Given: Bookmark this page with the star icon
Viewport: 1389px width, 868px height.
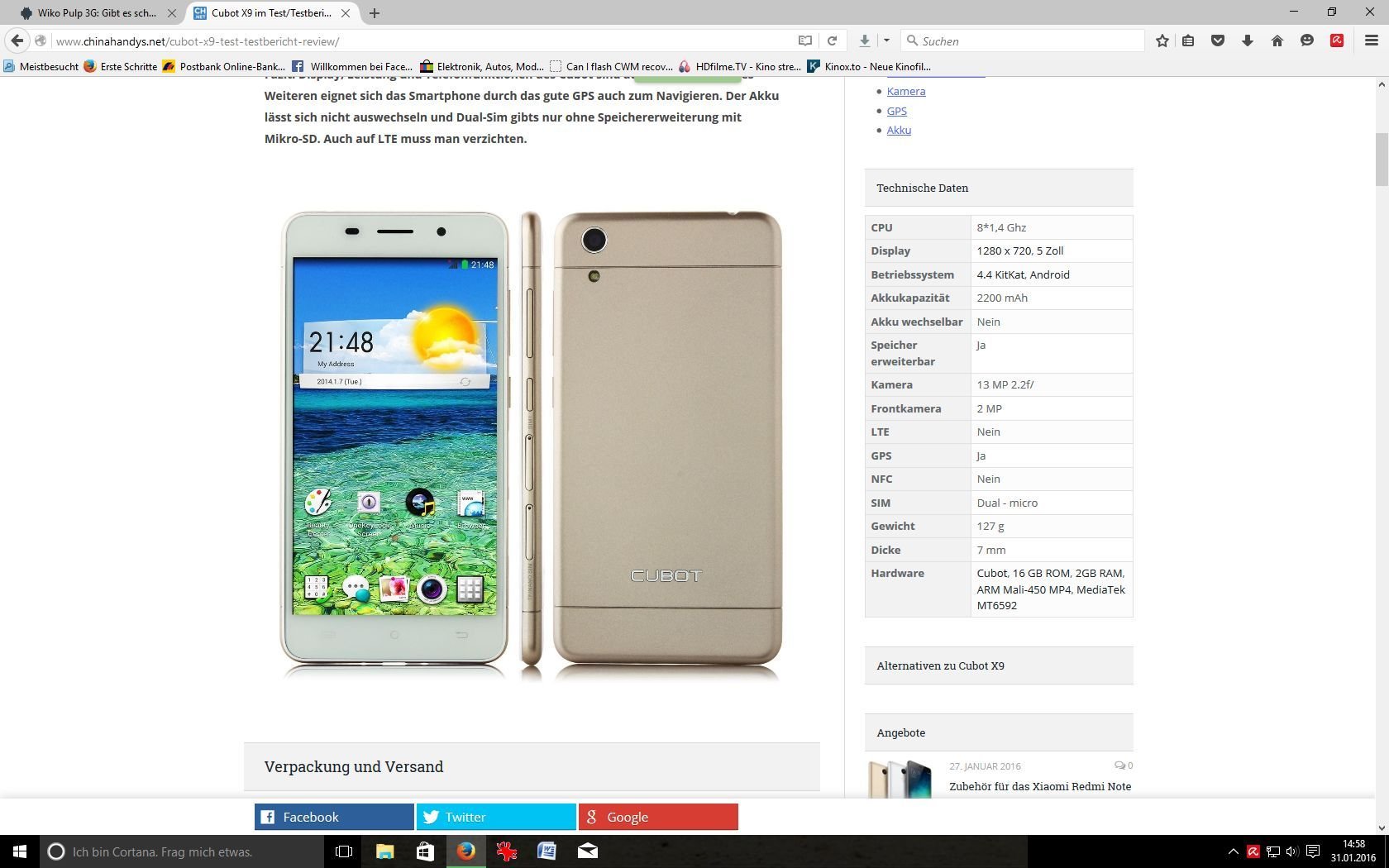Looking at the screenshot, I should click(1162, 41).
